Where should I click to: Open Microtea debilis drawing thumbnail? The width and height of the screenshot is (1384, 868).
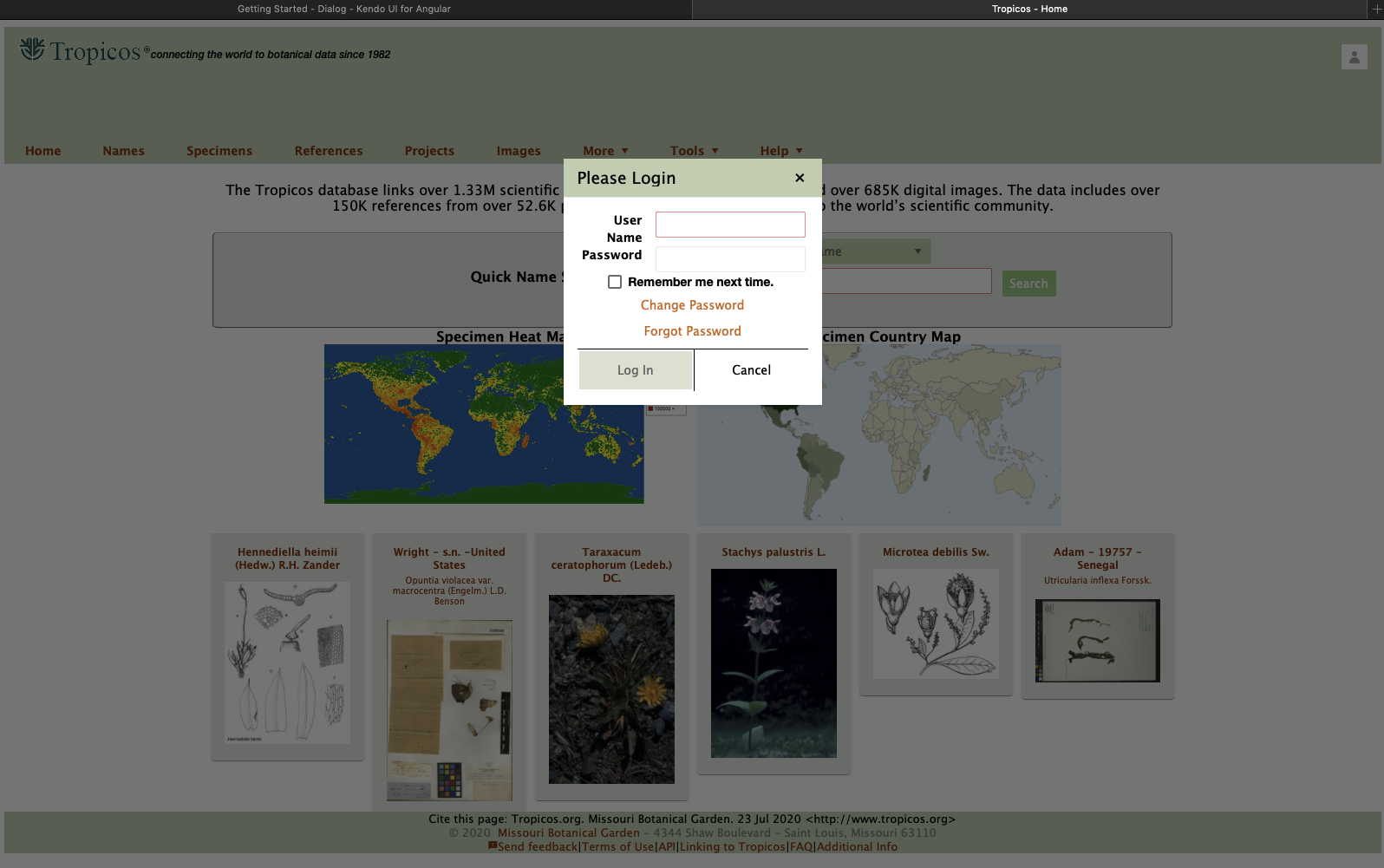tap(936, 624)
